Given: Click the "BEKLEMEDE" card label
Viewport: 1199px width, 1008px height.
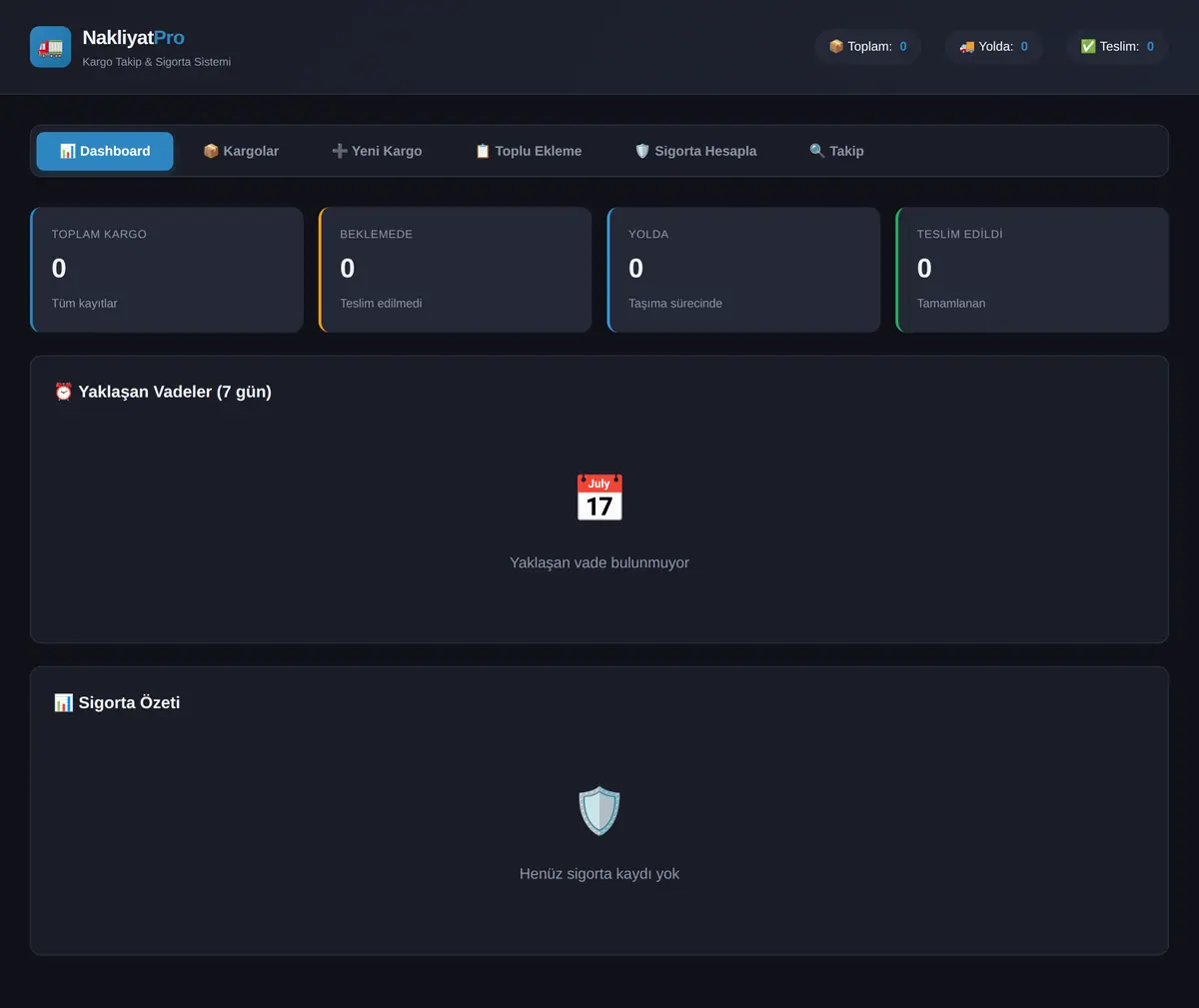Looking at the screenshot, I should coord(376,234).
